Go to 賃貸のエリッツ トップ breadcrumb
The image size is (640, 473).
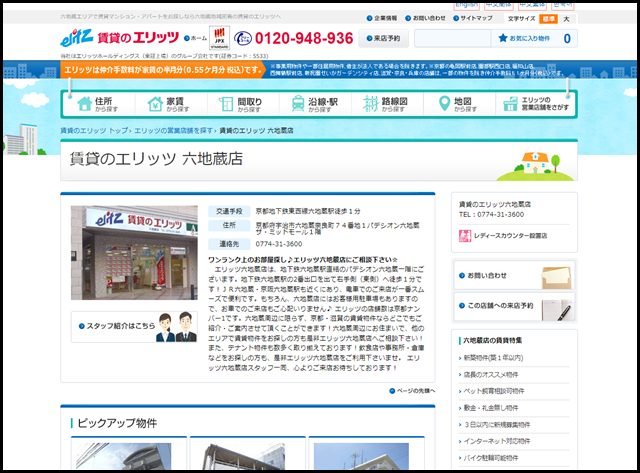coord(94,131)
